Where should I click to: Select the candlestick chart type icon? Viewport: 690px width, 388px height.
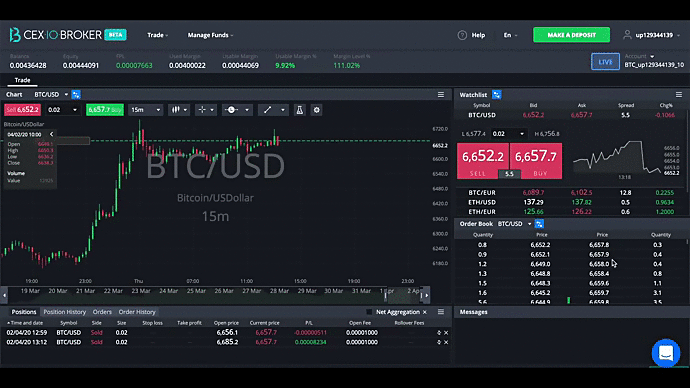(x=176, y=110)
